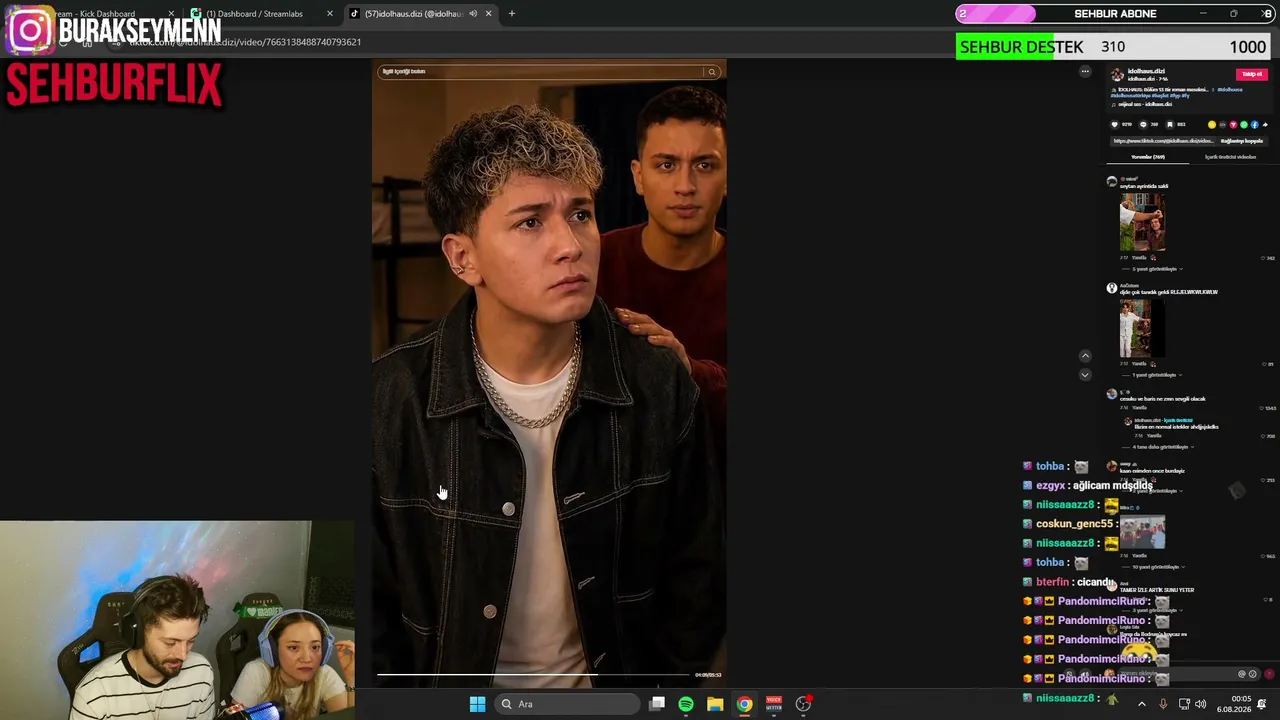Switch to the creator videos tab
Image resolution: width=1280 pixels, height=720 pixels.
tap(1230, 157)
